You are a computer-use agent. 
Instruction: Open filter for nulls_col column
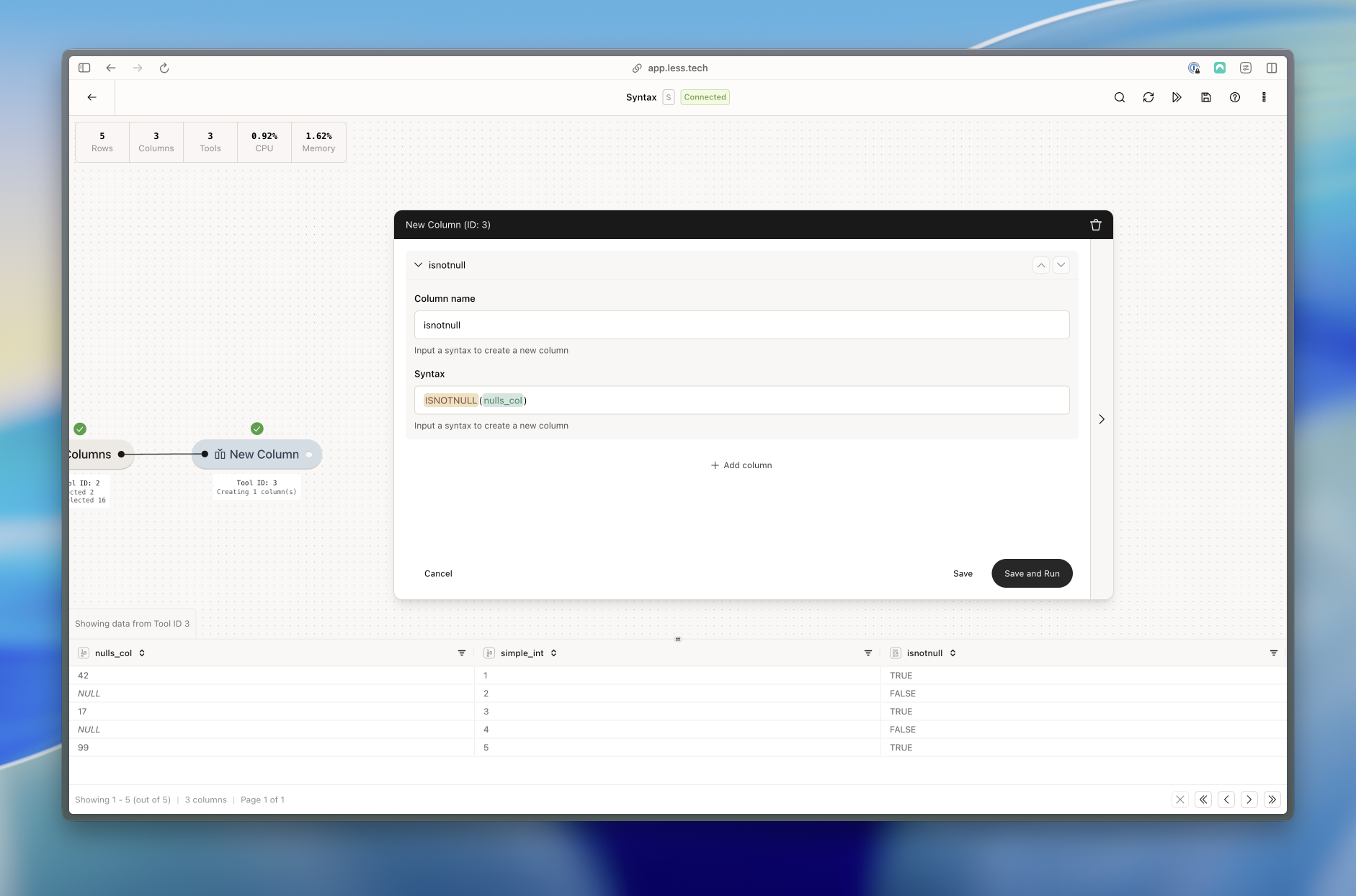(462, 653)
